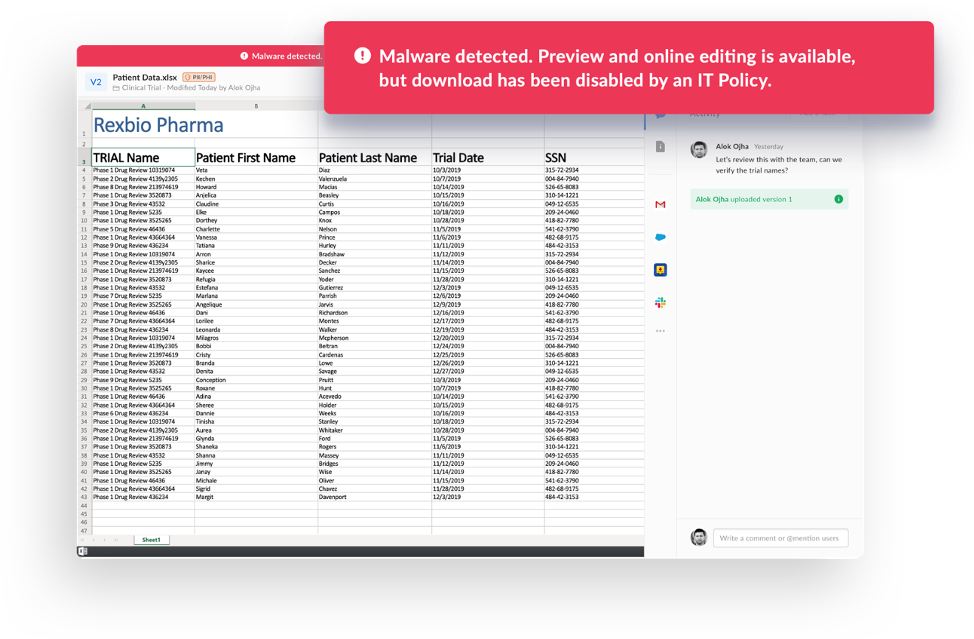Image resolution: width=974 pixels, height=639 pixels.
Task: Click the Alok Ojha uploaded version 1 entry
Action: (769, 199)
